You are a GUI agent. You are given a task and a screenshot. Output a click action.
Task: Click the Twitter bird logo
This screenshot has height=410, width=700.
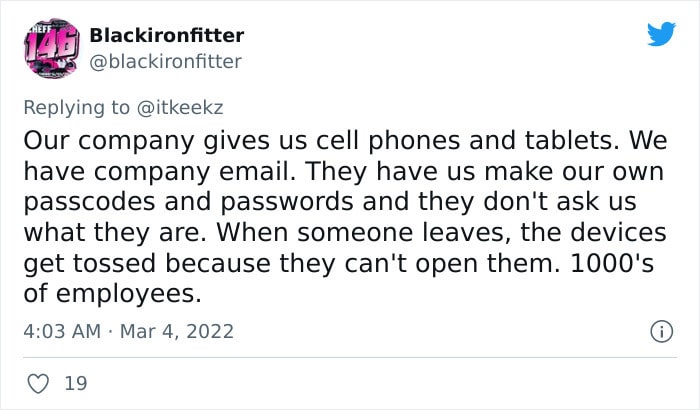661,33
